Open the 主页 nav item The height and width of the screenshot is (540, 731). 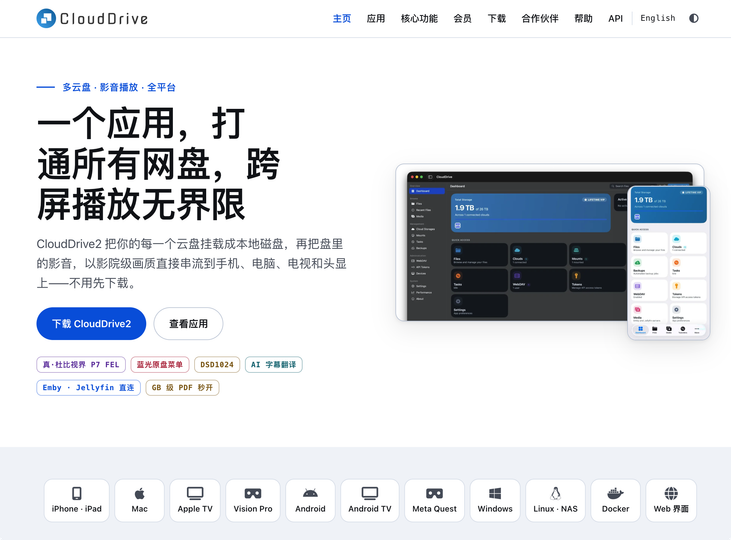pos(342,19)
